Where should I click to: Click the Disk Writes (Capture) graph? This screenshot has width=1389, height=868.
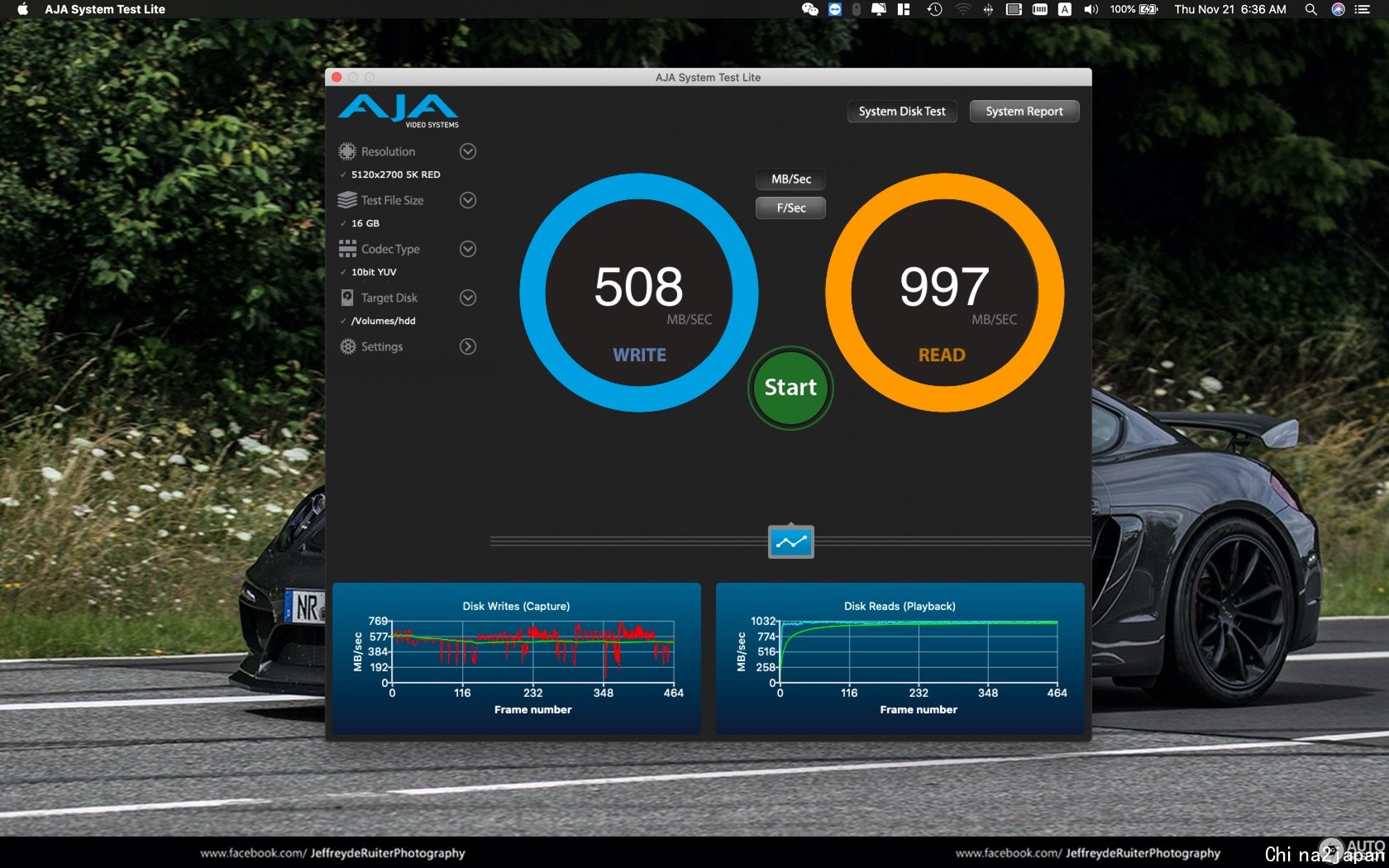[517, 659]
